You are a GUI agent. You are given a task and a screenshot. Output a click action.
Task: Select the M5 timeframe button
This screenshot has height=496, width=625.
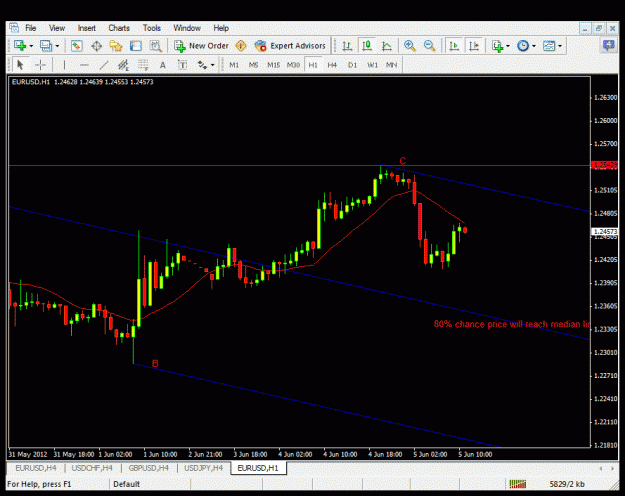pos(254,65)
